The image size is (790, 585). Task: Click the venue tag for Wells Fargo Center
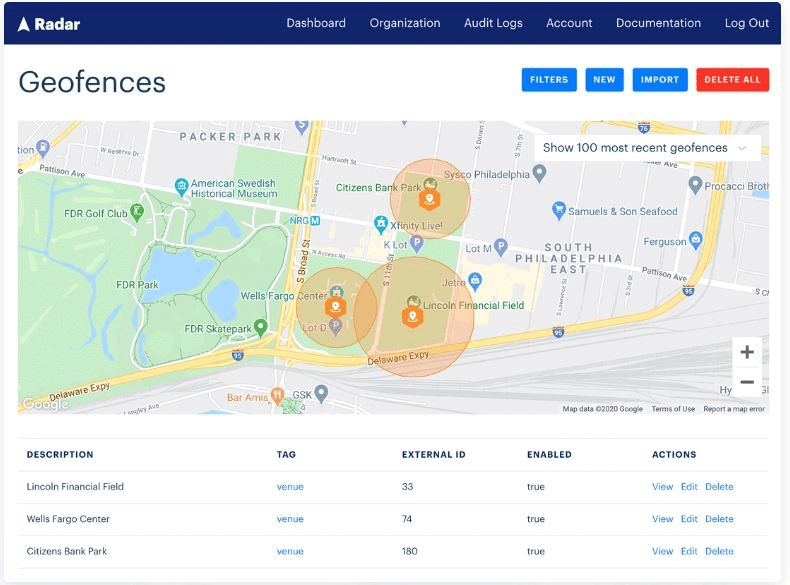[x=290, y=519]
